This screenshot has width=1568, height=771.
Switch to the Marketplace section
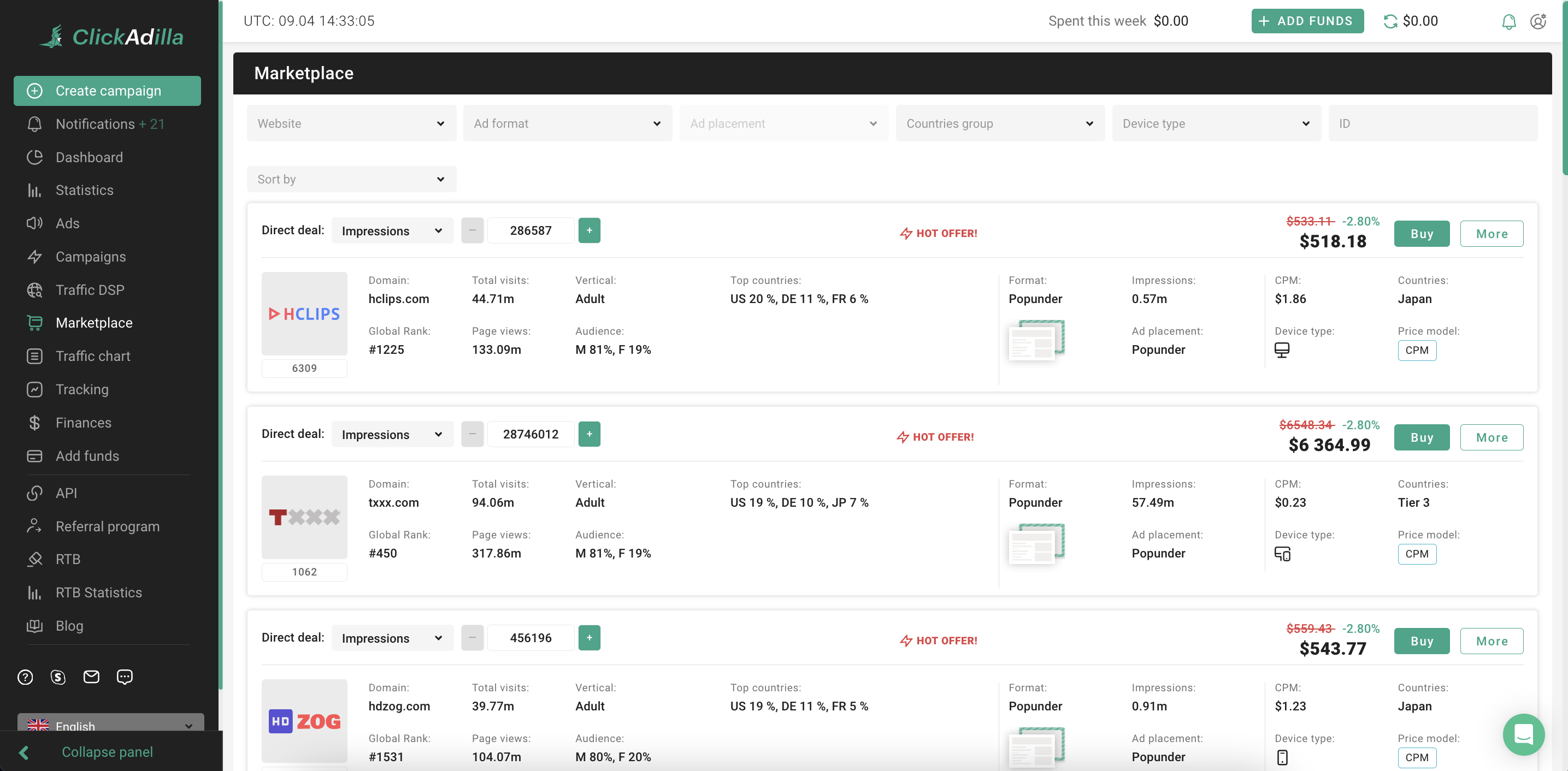pyautogui.click(x=95, y=323)
